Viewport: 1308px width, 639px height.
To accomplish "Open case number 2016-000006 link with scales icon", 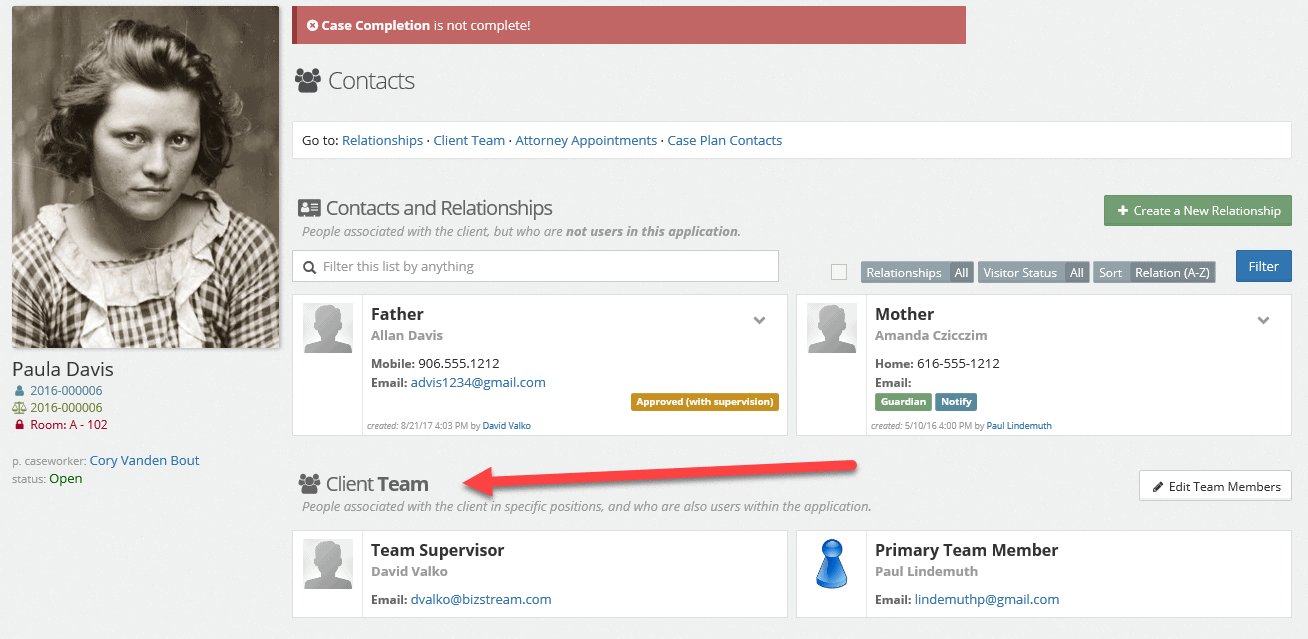I will click(66, 408).
